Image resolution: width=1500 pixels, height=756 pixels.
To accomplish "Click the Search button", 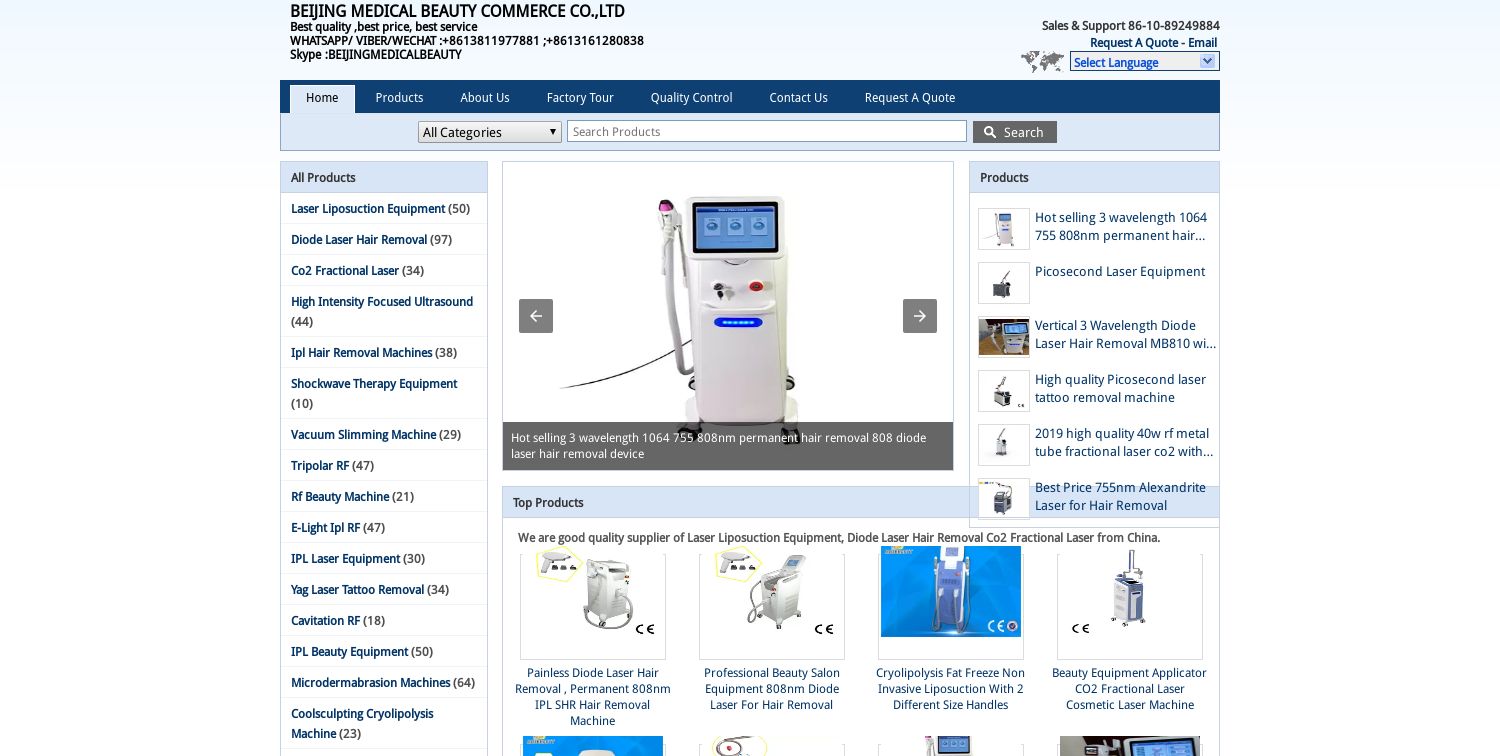I will [1015, 131].
